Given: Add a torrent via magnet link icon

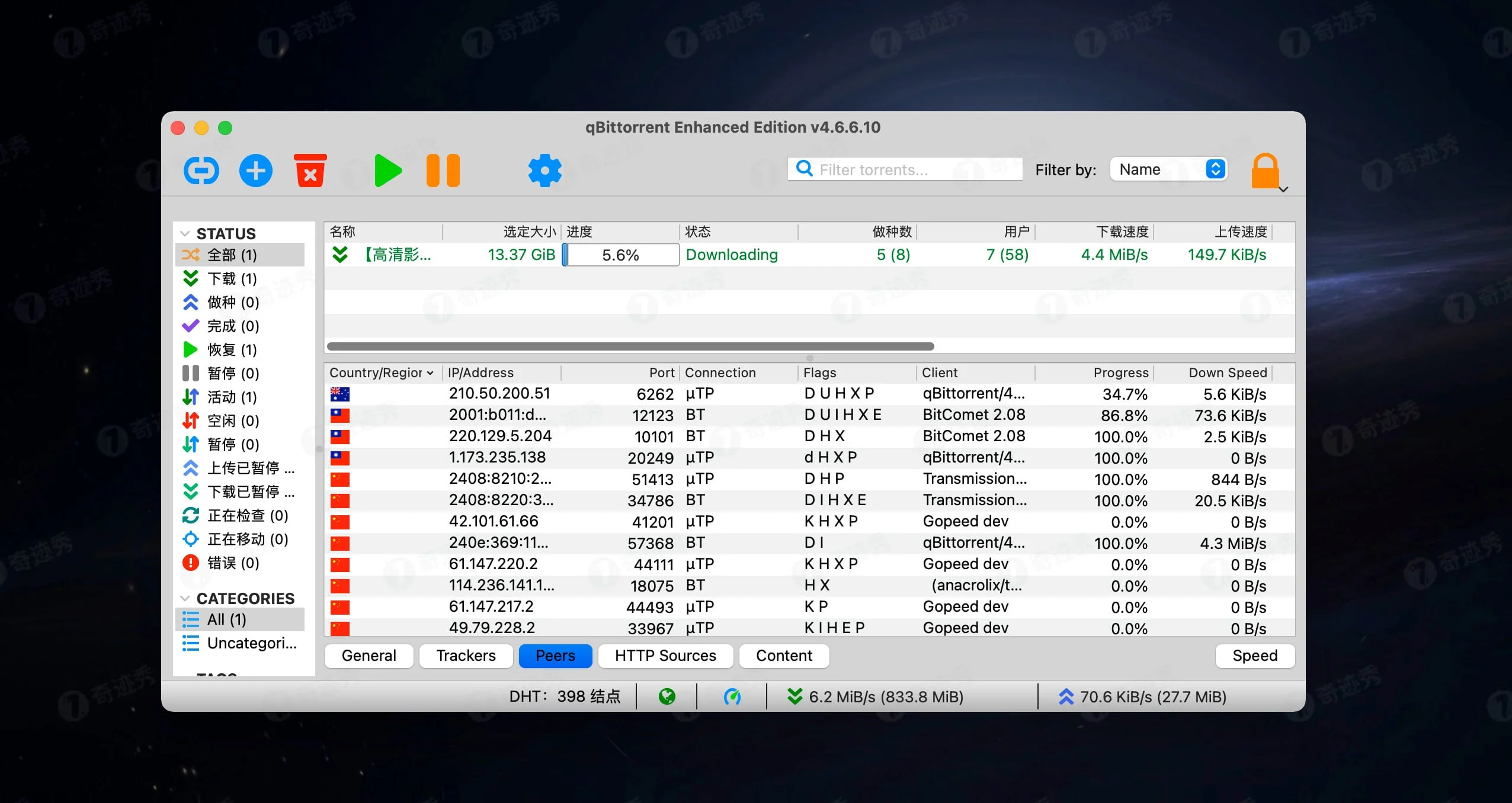Looking at the screenshot, I should (201, 170).
